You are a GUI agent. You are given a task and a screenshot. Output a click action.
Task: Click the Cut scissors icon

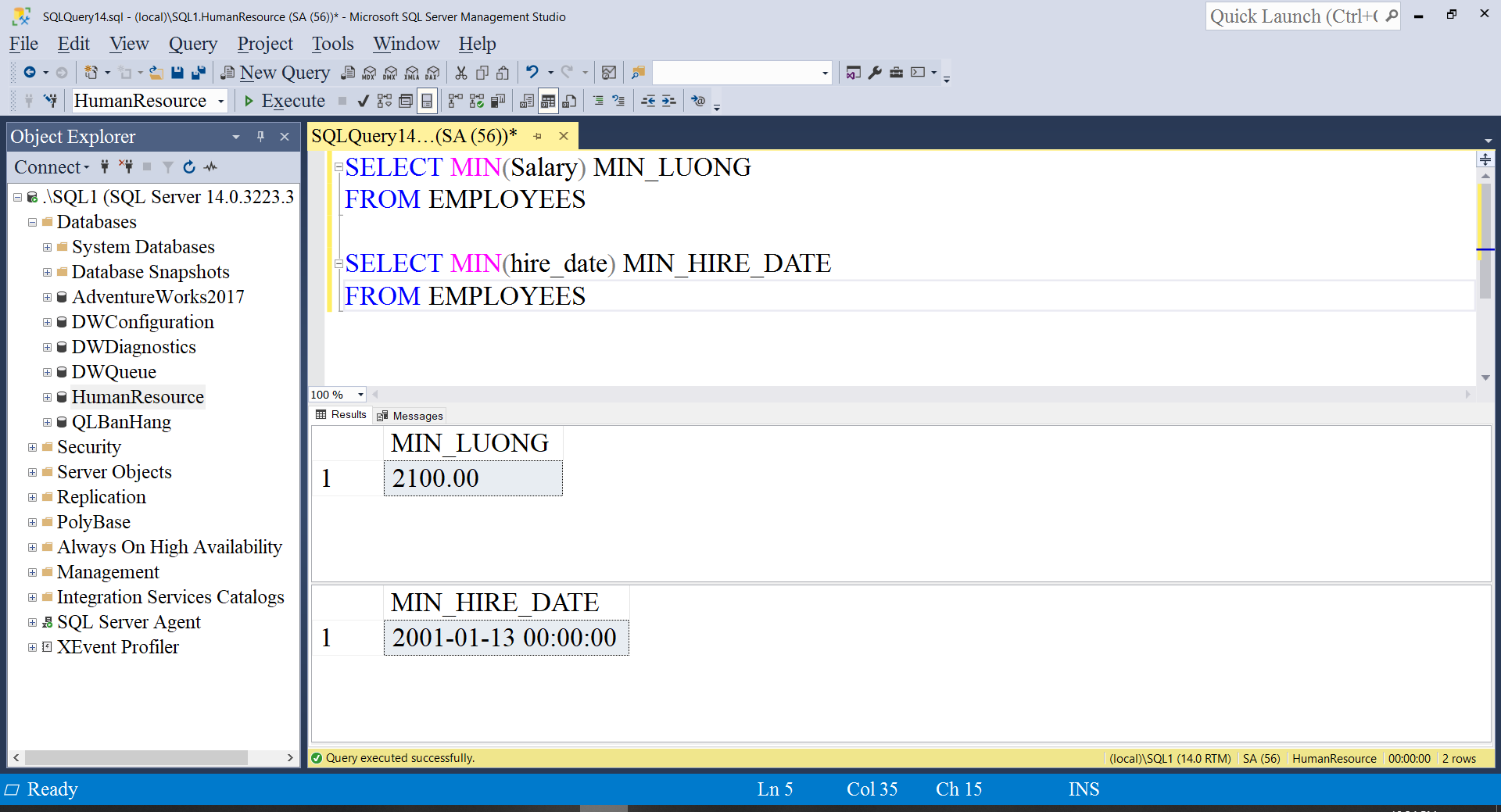pyautogui.click(x=461, y=73)
